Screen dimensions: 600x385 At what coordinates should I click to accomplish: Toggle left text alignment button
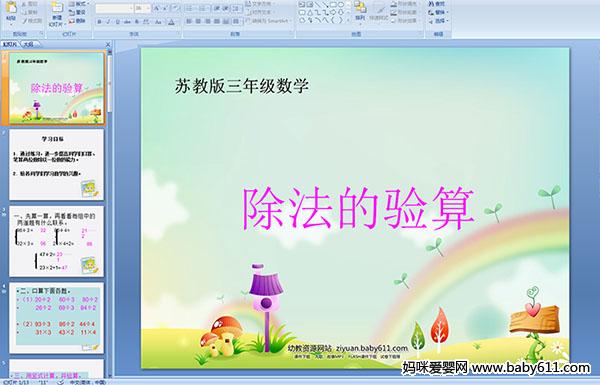189,21
